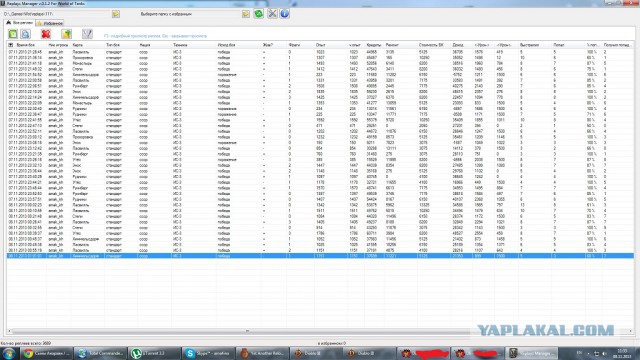Open the replays folder browse icon
640x360 pixels.
point(116,14)
